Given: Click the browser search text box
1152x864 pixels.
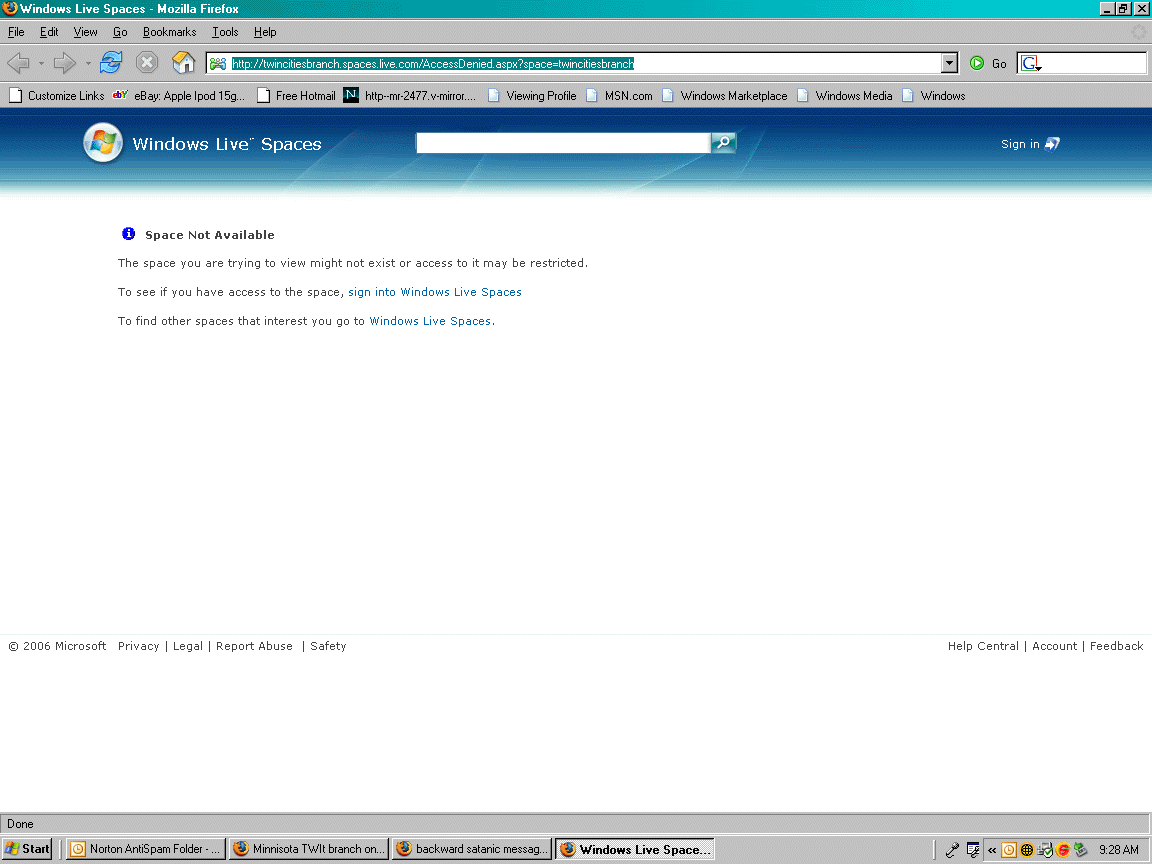Looking at the screenshot, I should click(1094, 64).
